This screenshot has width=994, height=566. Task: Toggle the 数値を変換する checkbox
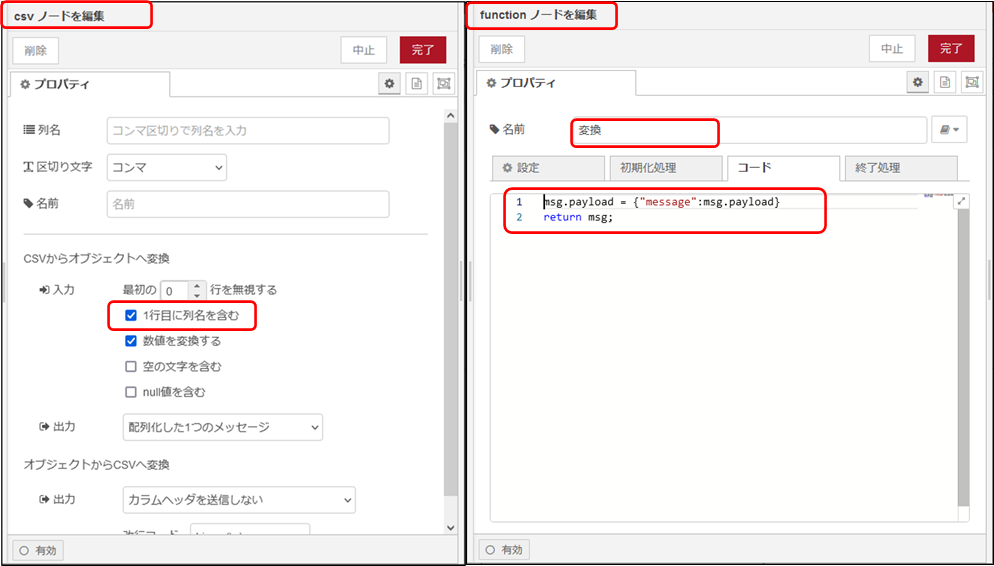[x=131, y=341]
